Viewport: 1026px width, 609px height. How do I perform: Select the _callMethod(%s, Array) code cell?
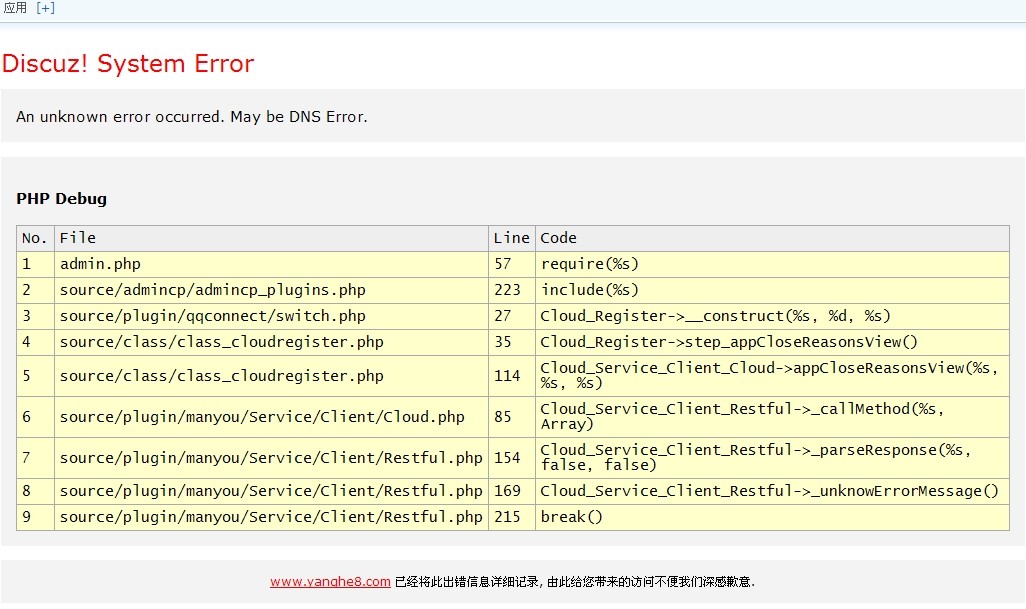[772, 417]
